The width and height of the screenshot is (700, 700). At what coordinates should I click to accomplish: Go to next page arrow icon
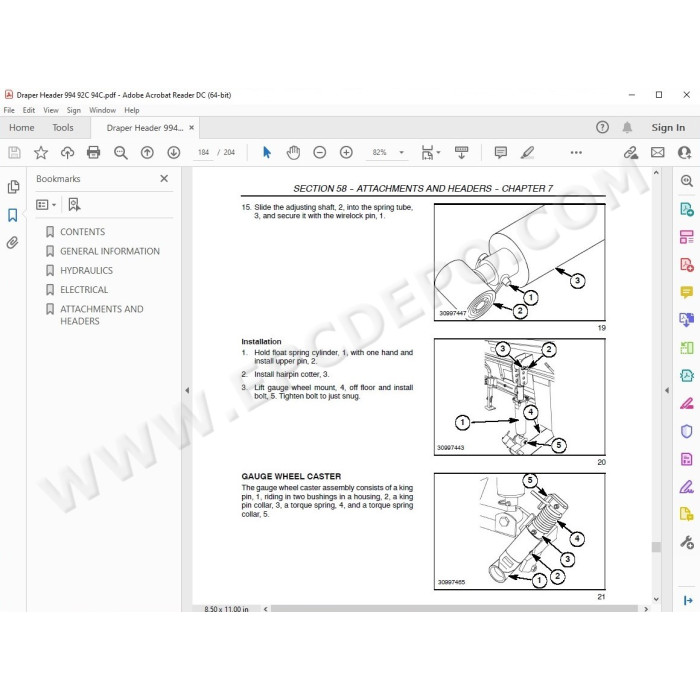174,153
